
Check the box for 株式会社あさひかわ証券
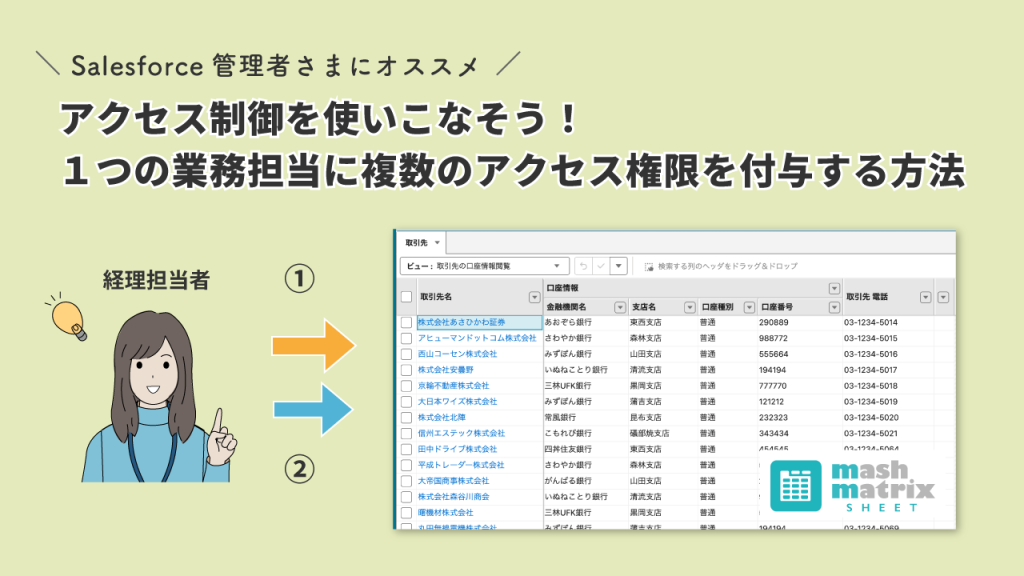click(406, 323)
